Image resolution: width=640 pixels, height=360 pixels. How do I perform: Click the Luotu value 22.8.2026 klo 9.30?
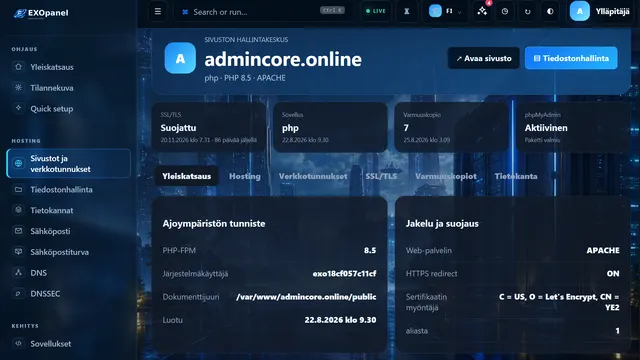(340, 320)
